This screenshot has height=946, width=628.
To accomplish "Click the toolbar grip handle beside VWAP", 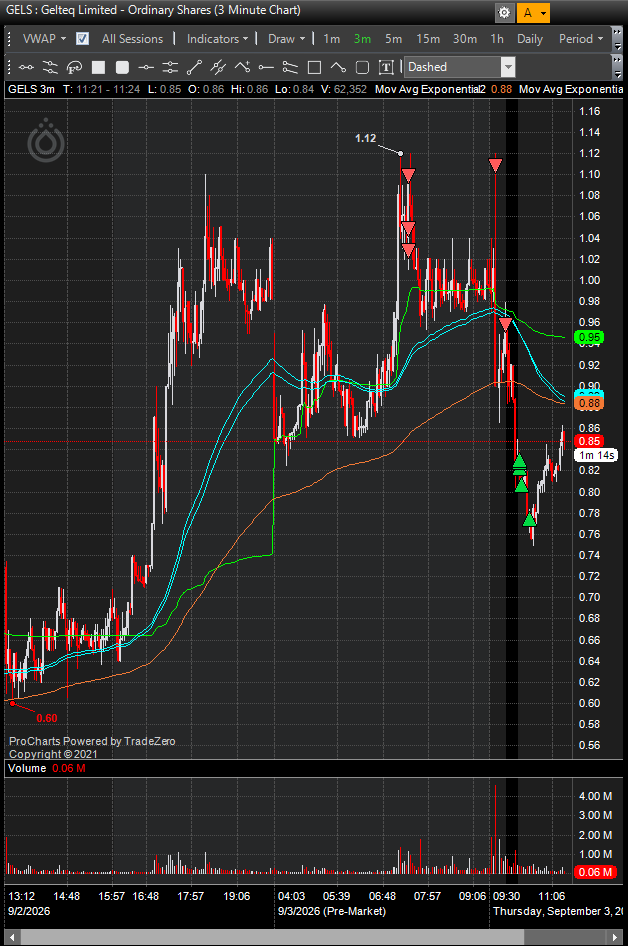I will pos(9,39).
